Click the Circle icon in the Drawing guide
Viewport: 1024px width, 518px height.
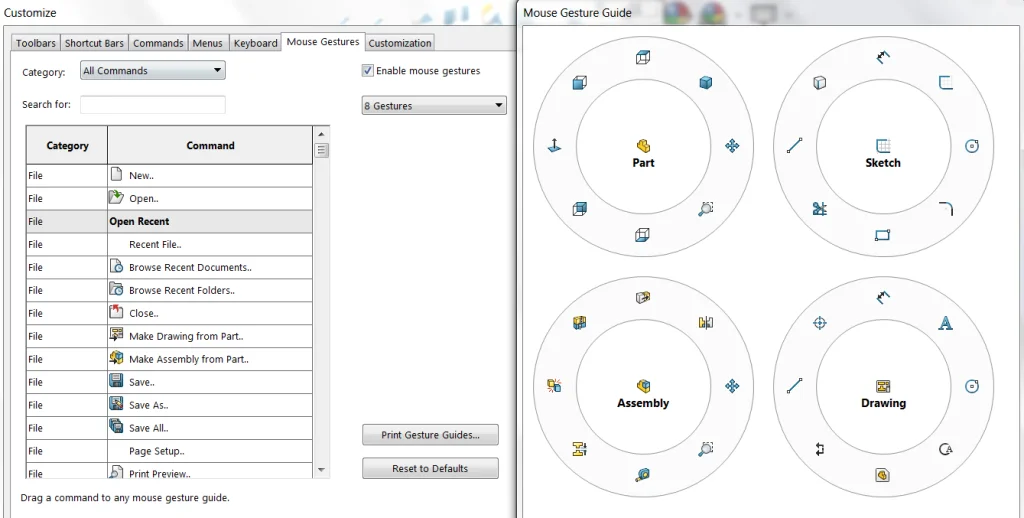point(972,386)
